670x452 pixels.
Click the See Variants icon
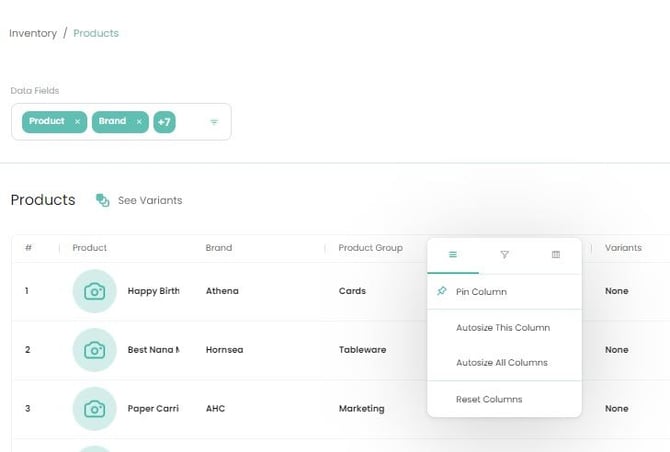click(x=102, y=200)
